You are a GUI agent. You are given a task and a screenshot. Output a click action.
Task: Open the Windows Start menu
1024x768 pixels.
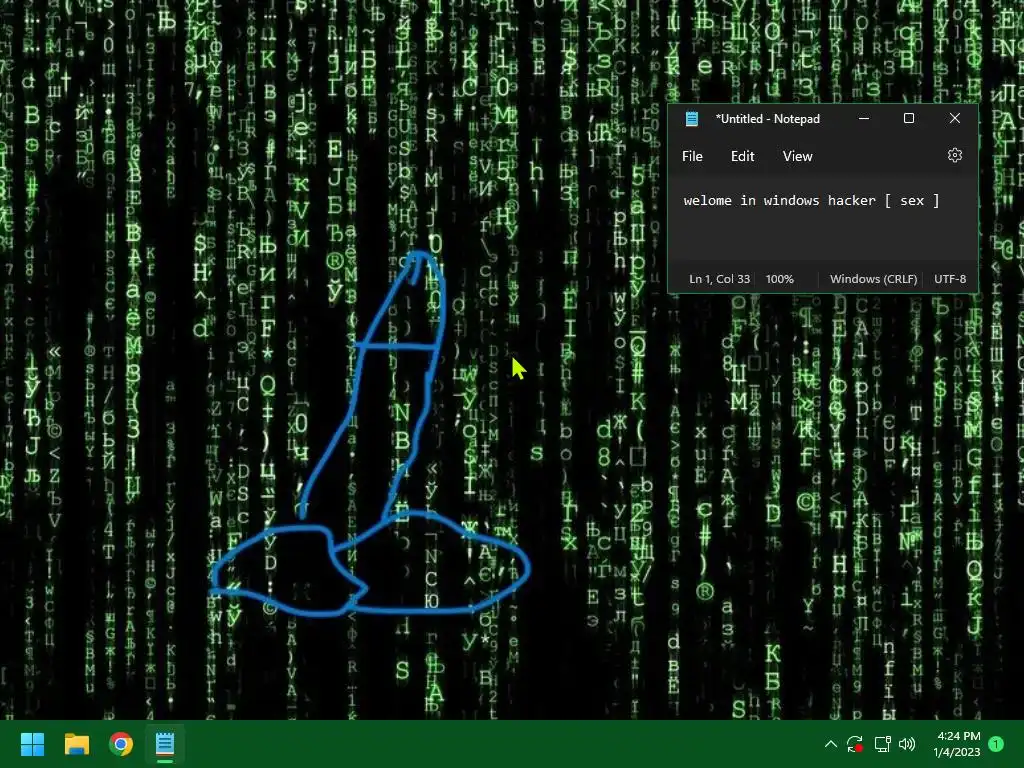32,744
